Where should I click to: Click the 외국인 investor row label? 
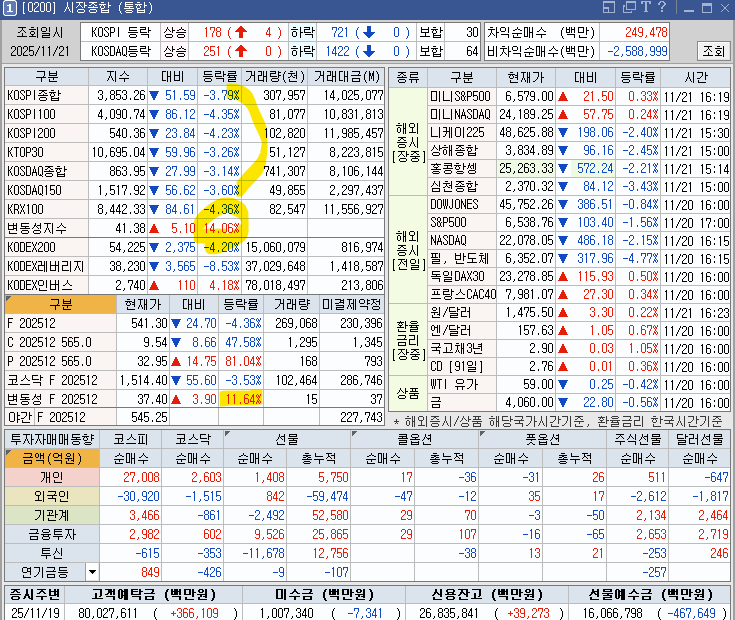point(52,496)
